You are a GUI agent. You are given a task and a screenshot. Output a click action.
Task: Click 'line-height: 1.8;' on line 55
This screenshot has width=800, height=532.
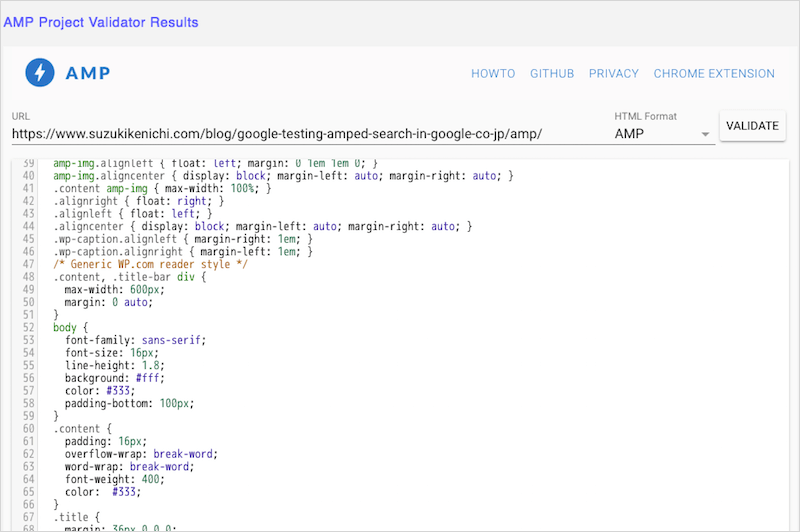click(115, 365)
